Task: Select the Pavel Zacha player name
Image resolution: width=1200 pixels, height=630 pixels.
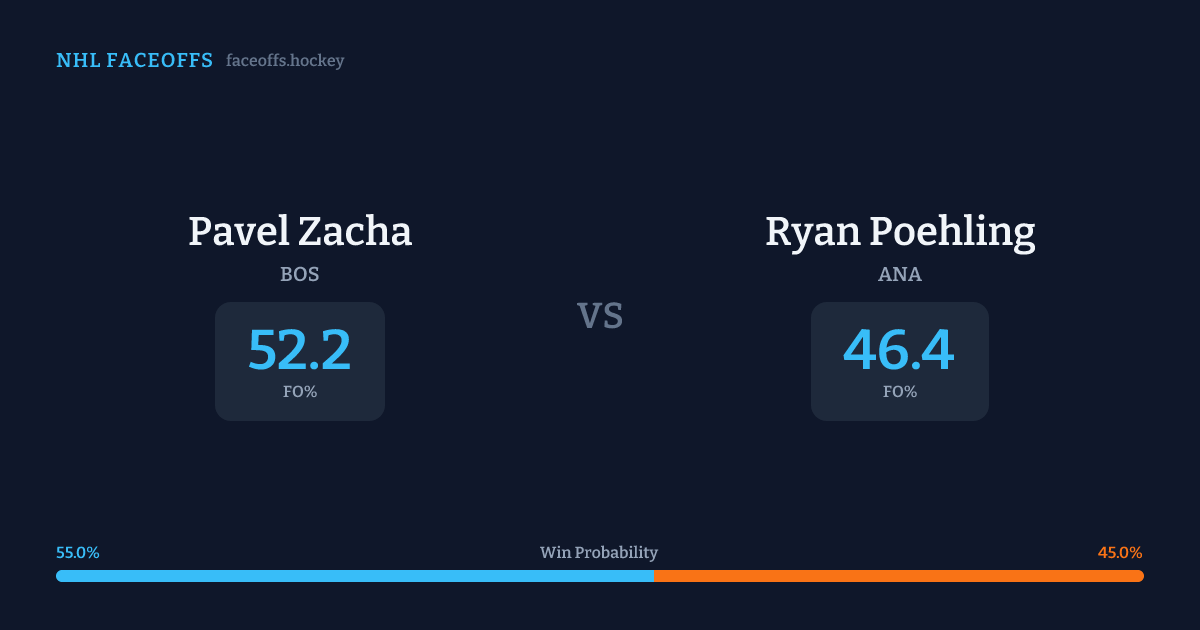Action: [x=300, y=231]
